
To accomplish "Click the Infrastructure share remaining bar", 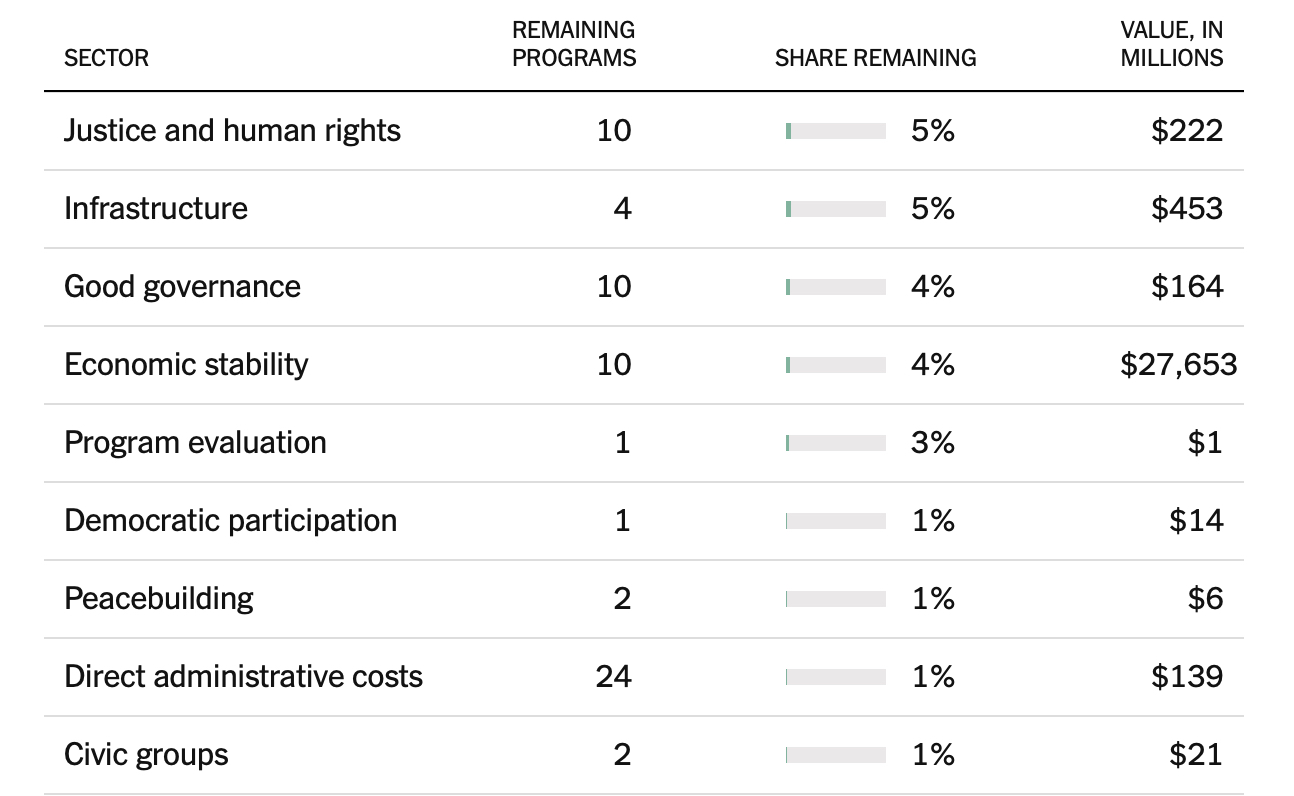I will click(836, 209).
